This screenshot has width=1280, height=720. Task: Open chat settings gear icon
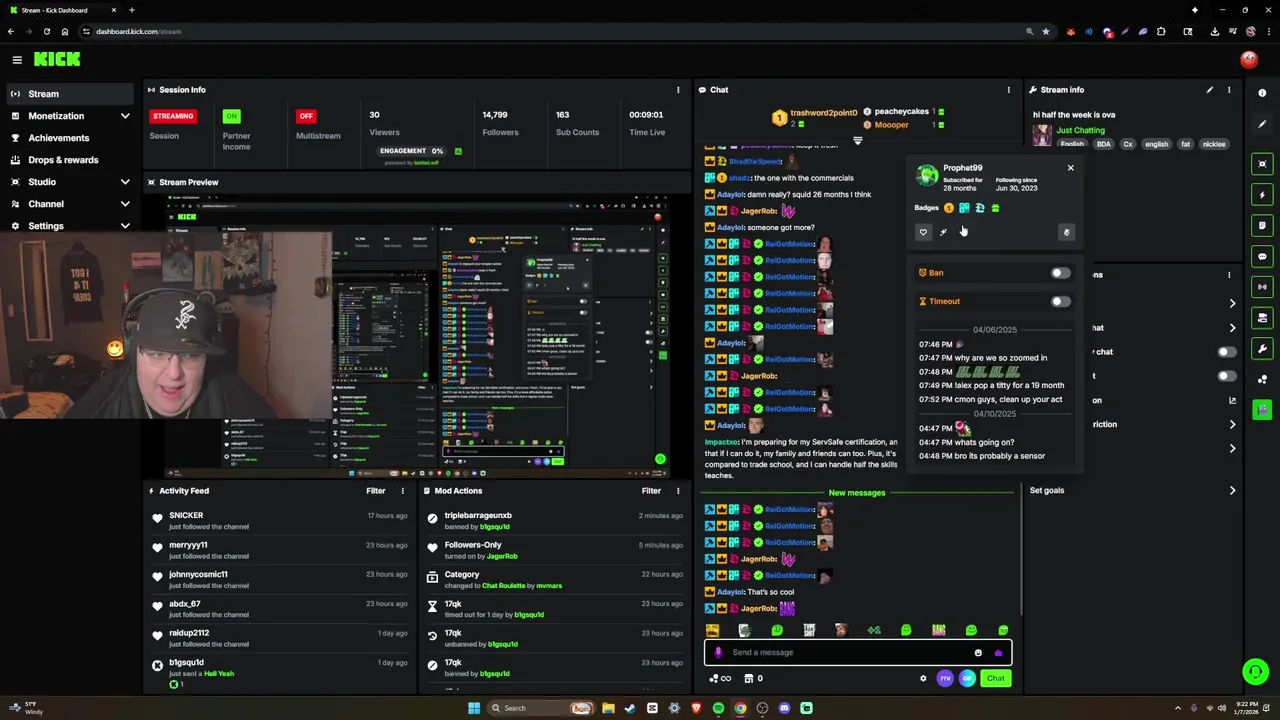click(x=923, y=678)
